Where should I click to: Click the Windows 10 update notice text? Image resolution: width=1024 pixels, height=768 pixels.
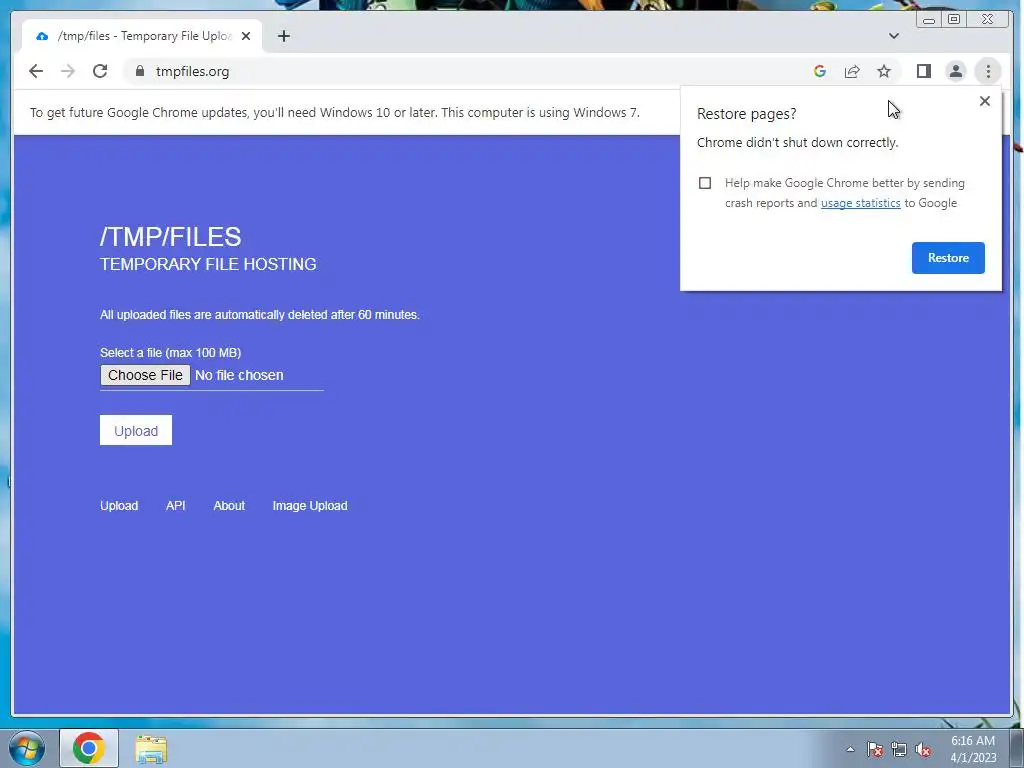tap(334, 112)
